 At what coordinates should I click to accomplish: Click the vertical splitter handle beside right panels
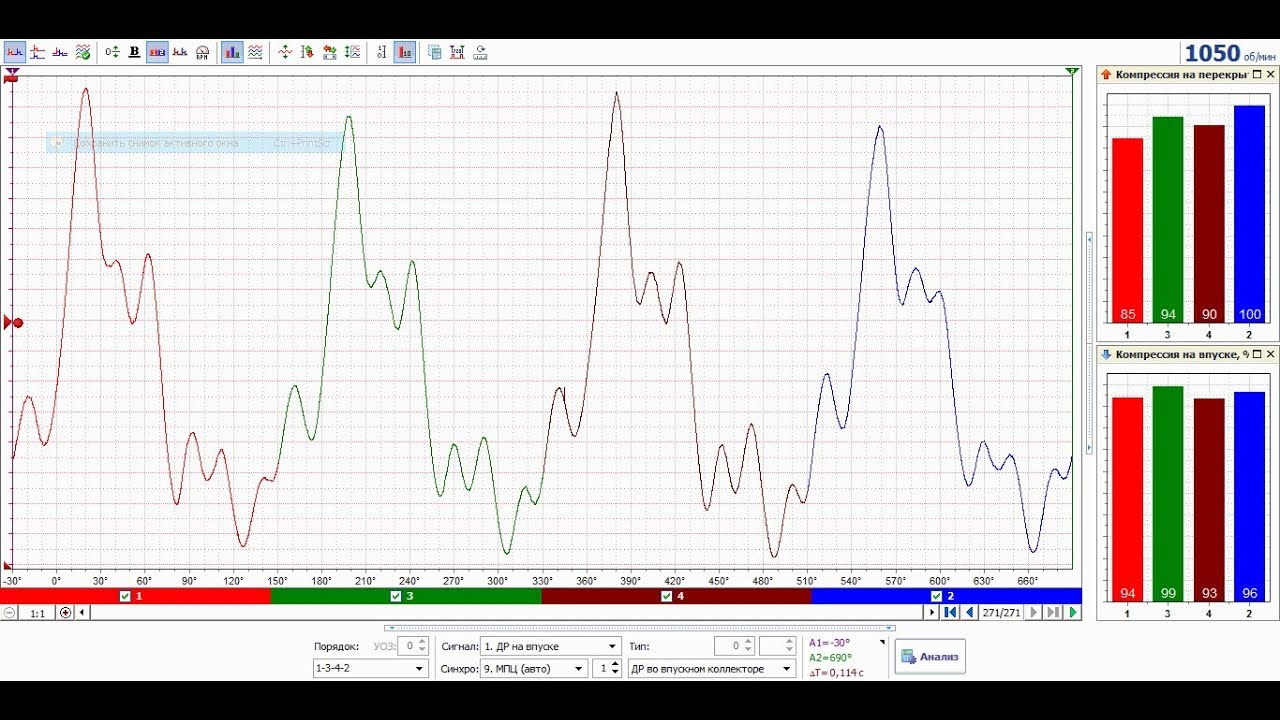(x=1089, y=344)
